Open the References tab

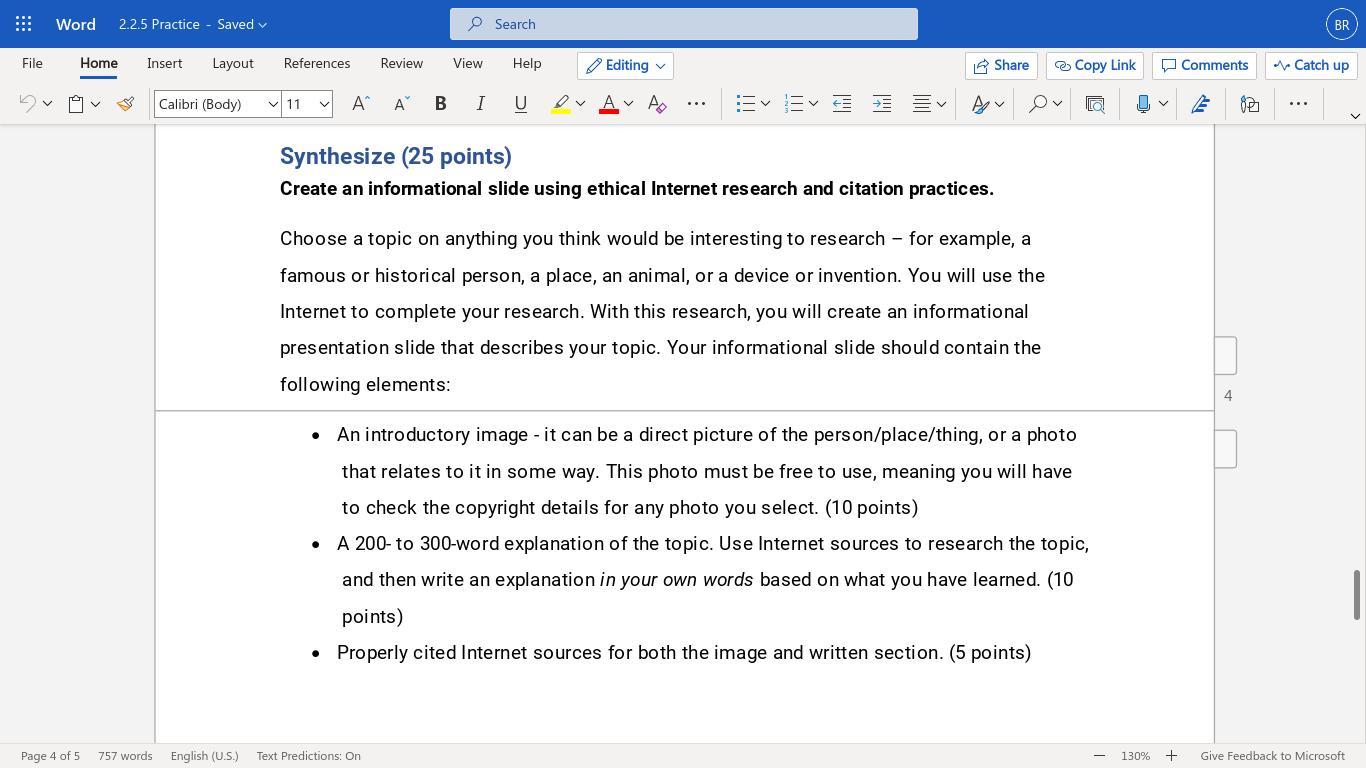(316, 63)
